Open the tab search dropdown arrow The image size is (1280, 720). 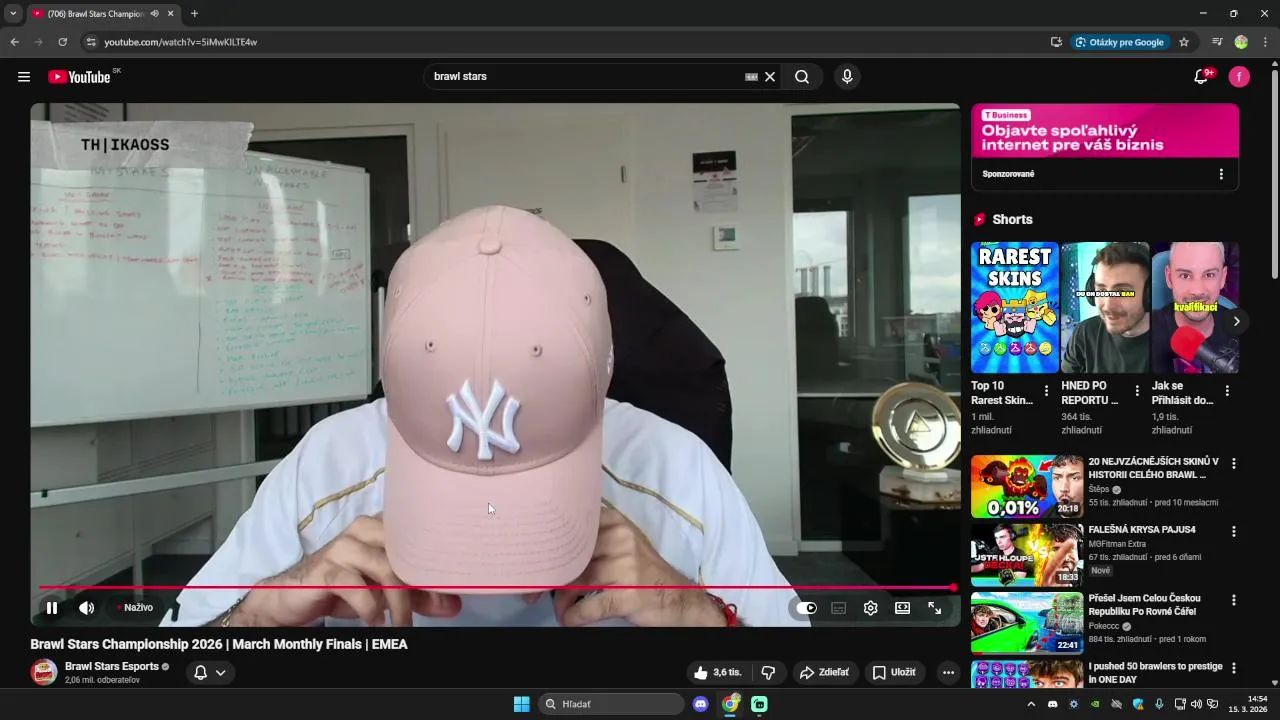pos(13,14)
